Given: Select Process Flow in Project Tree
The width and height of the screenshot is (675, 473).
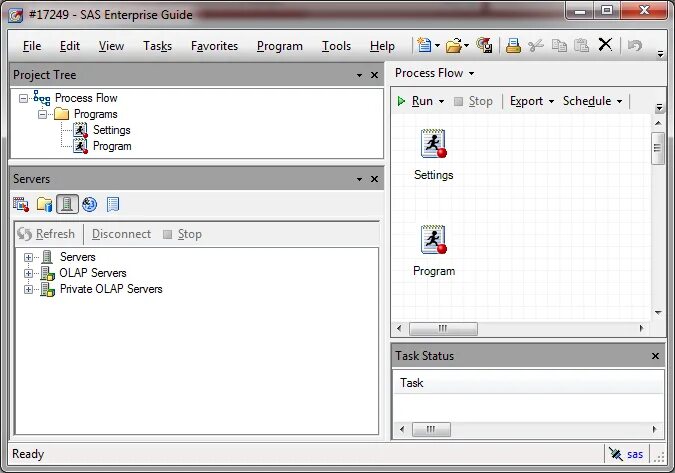Looking at the screenshot, I should (x=86, y=98).
